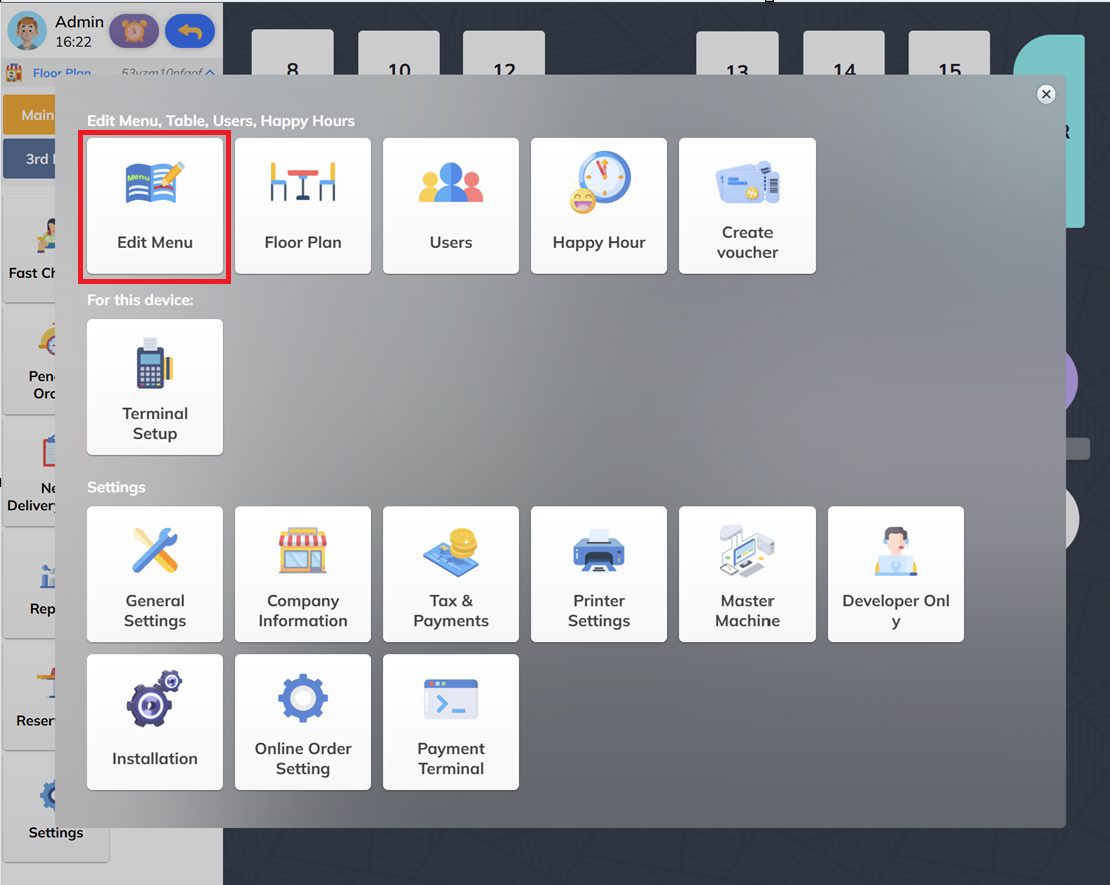This screenshot has width=1110, height=885.
Task: Click the blue back arrow button
Action: [x=190, y=31]
